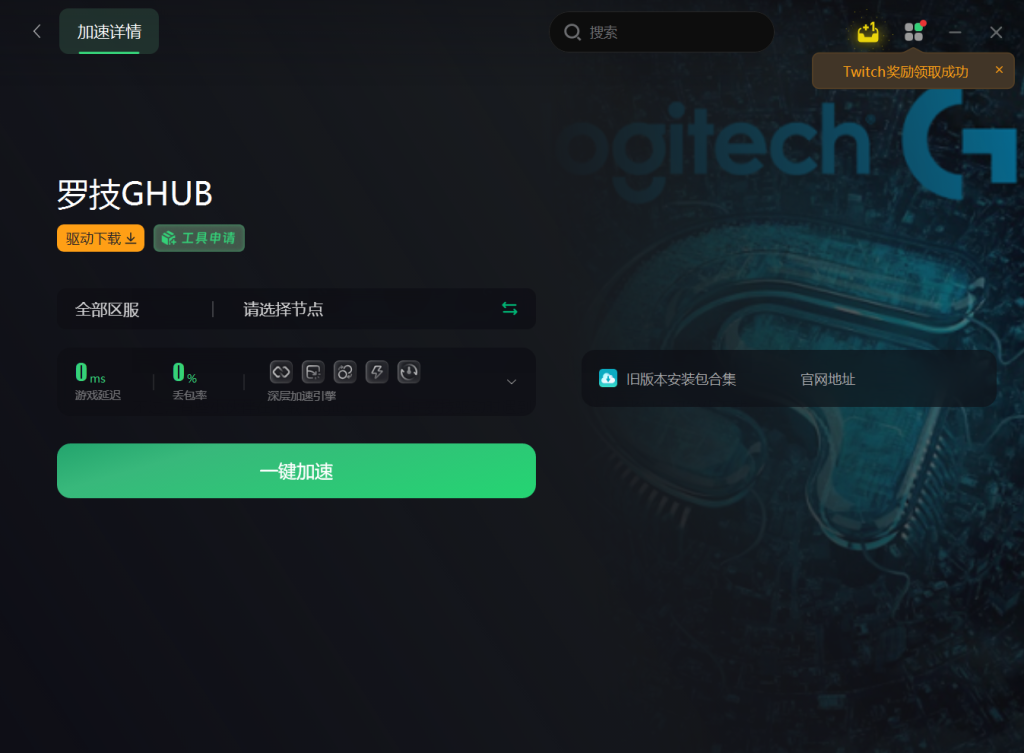Start acceleration with 一键加速 button
This screenshot has width=1024, height=753.
296,470
